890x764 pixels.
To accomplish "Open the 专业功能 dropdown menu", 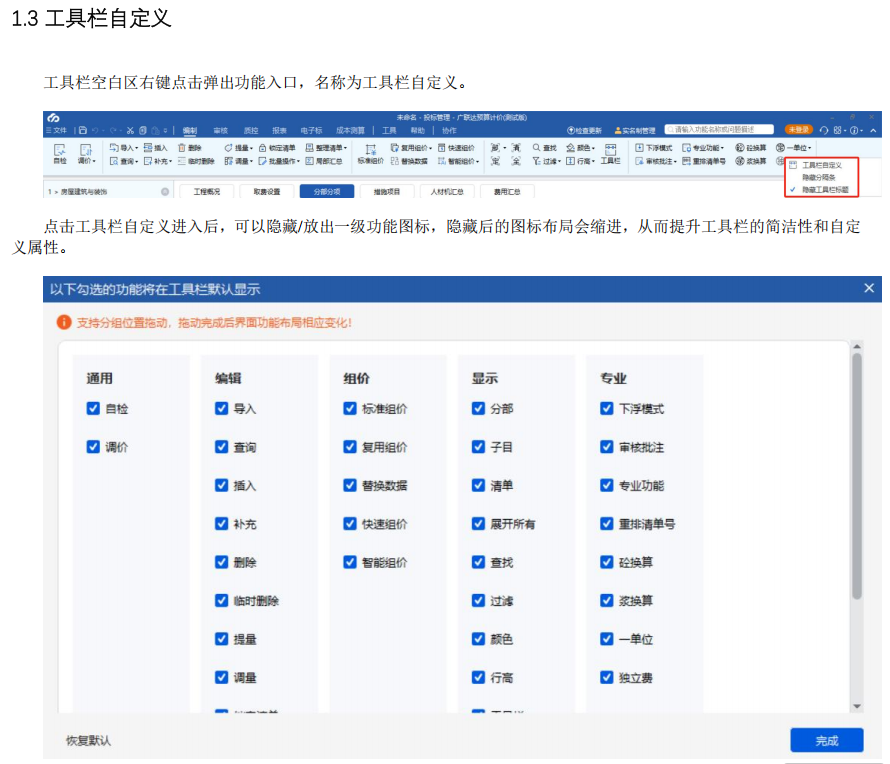I will point(710,149).
